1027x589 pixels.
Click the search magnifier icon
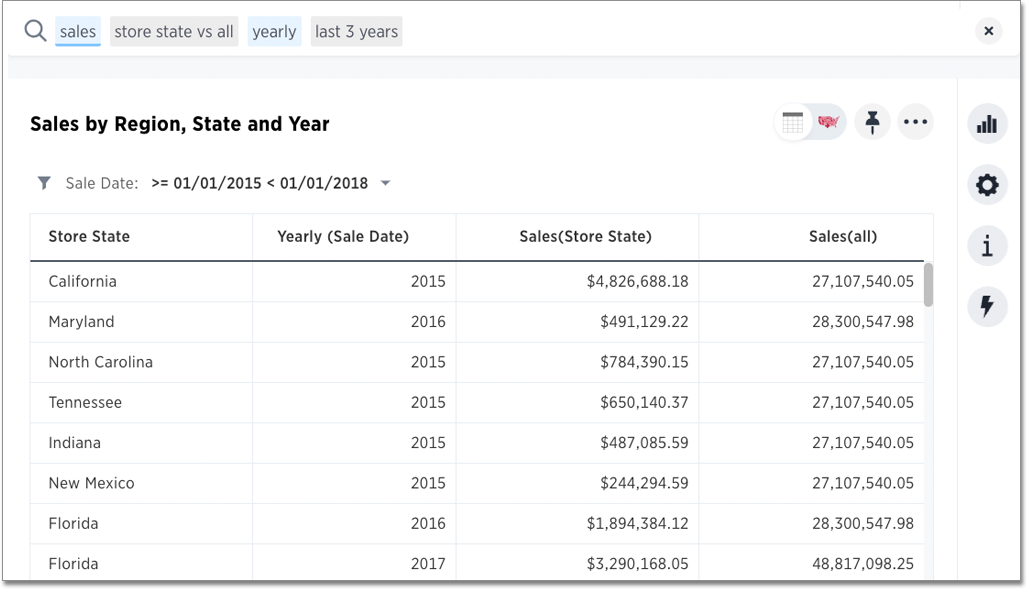click(x=34, y=30)
